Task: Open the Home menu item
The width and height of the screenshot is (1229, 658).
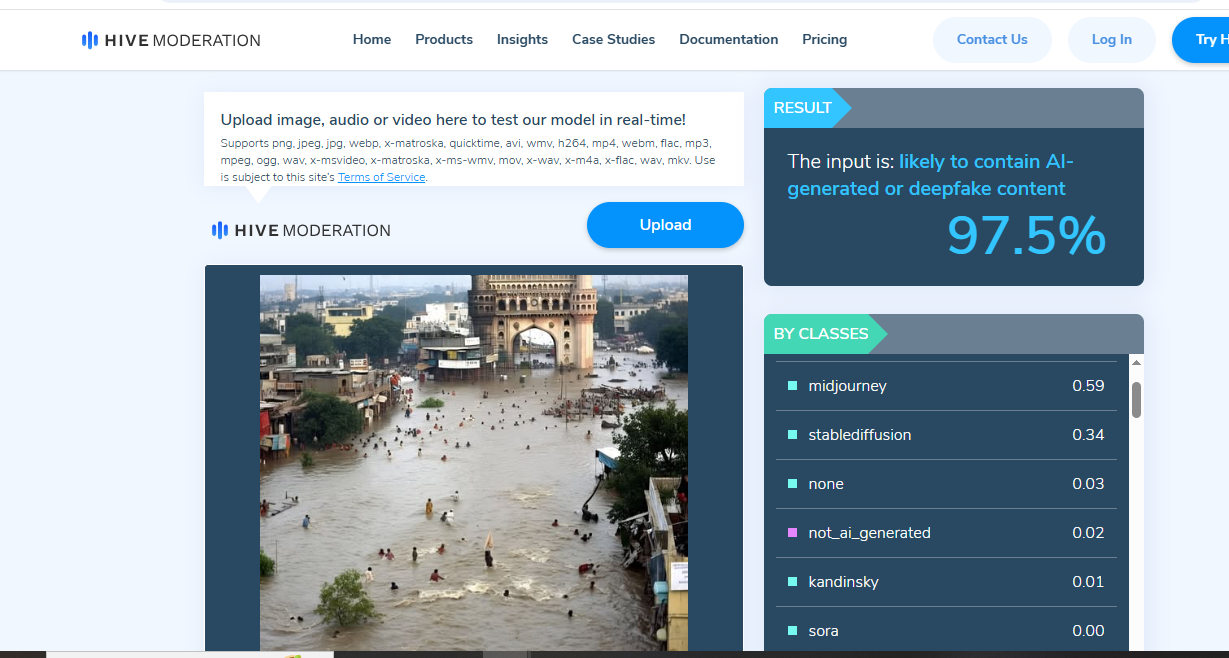Action: tap(372, 40)
